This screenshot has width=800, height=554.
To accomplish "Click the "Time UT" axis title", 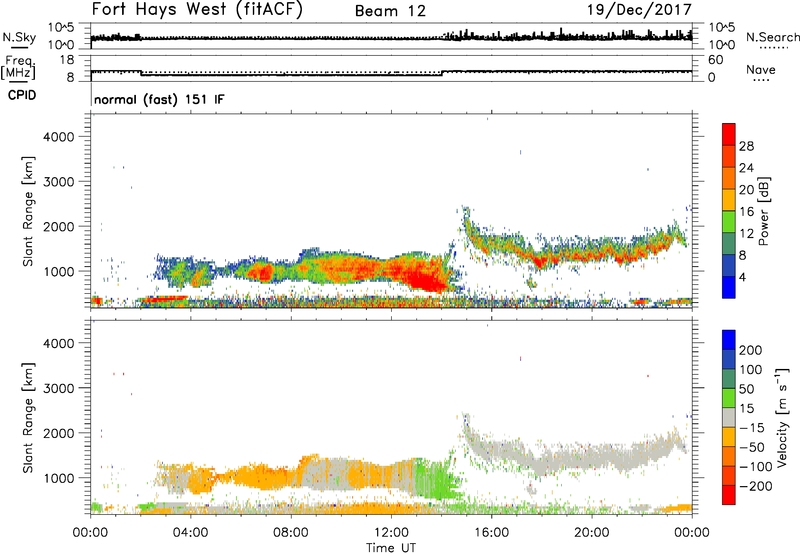I will coord(391,548).
